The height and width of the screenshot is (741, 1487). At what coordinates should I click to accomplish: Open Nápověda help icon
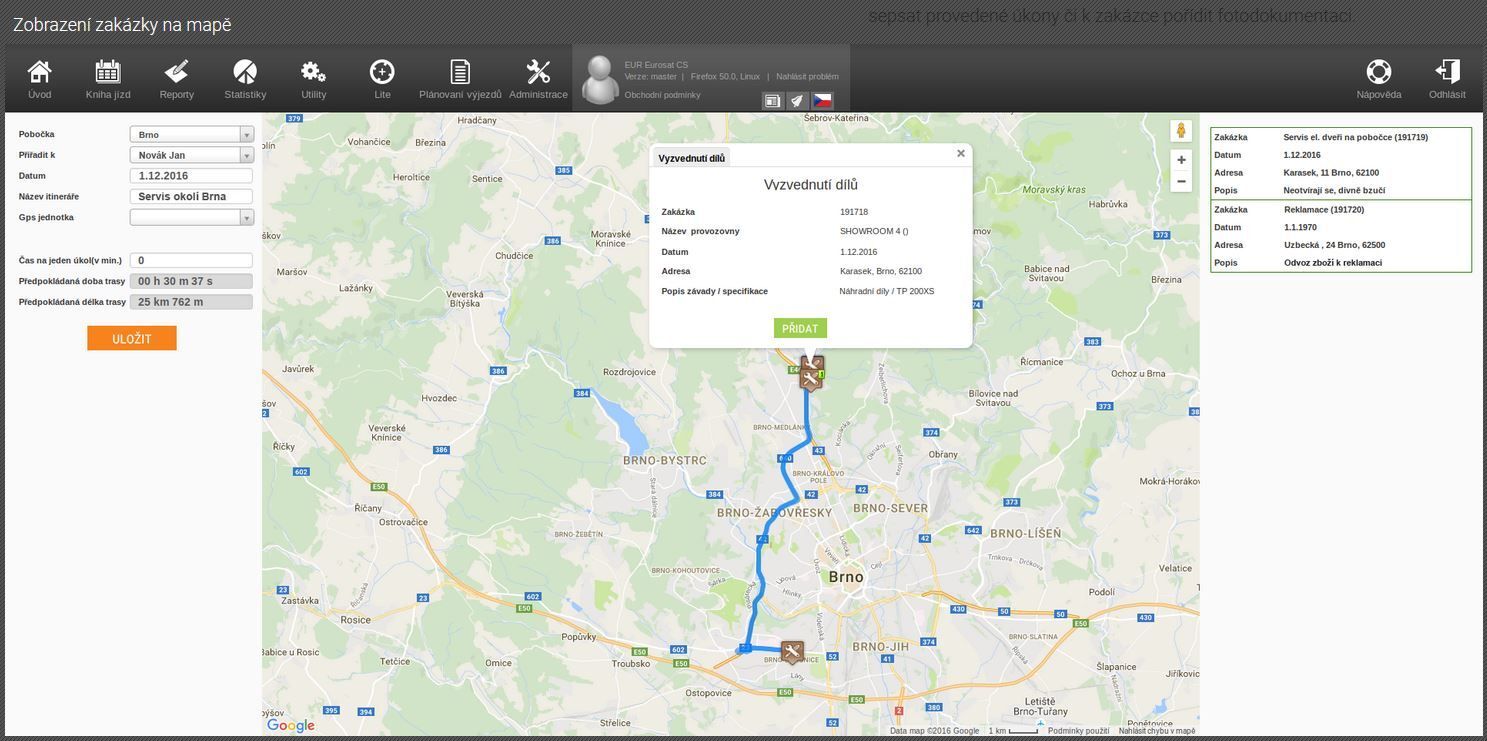pyautogui.click(x=1379, y=71)
